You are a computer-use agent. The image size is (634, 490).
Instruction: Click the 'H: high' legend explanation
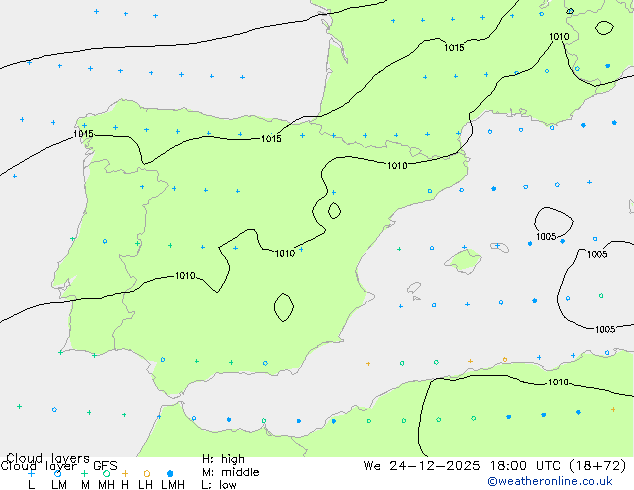[x=223, y=459]
